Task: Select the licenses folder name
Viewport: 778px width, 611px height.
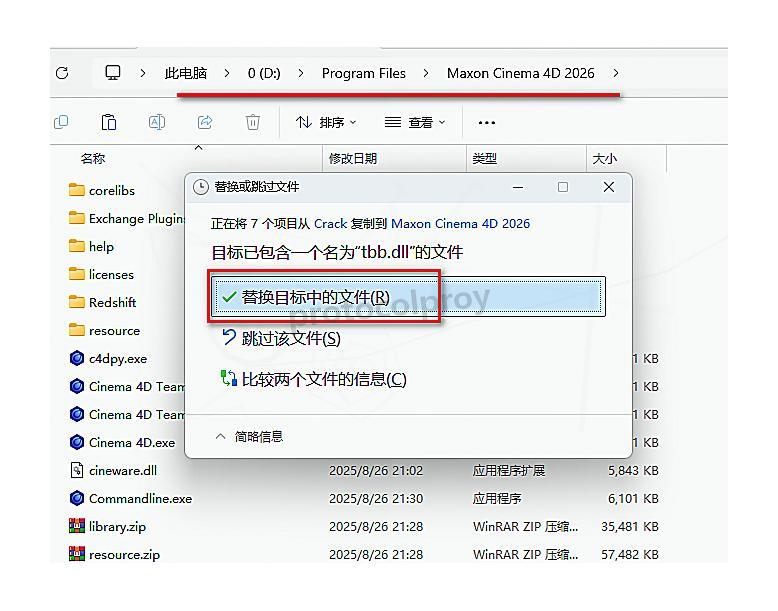Action: 111,274
